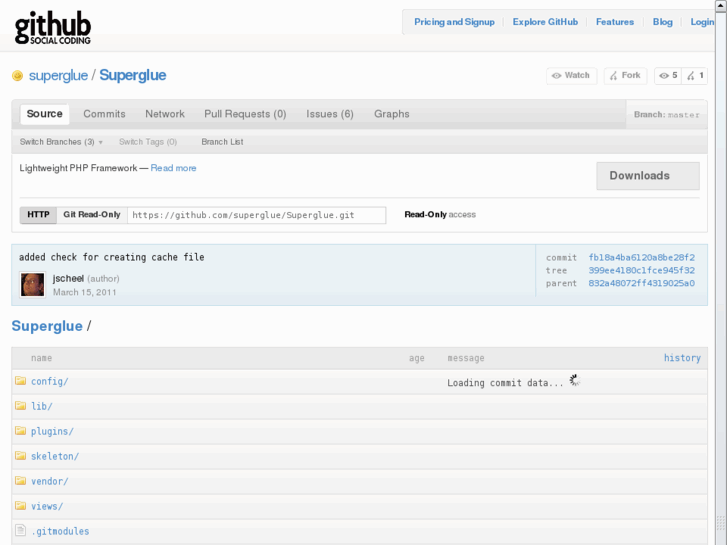Fork the Superglue repository
Image resolution: width=727 pixels, height=545 pixels.
625,76
